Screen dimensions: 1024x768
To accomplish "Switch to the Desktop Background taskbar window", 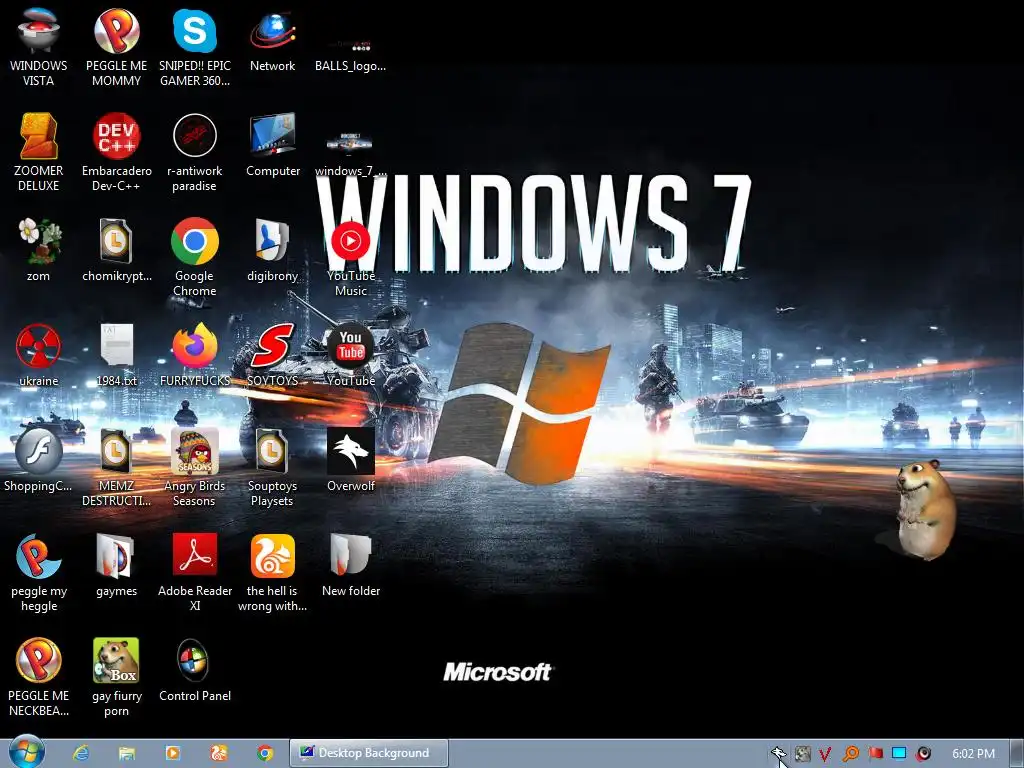I will coord(369,753).
